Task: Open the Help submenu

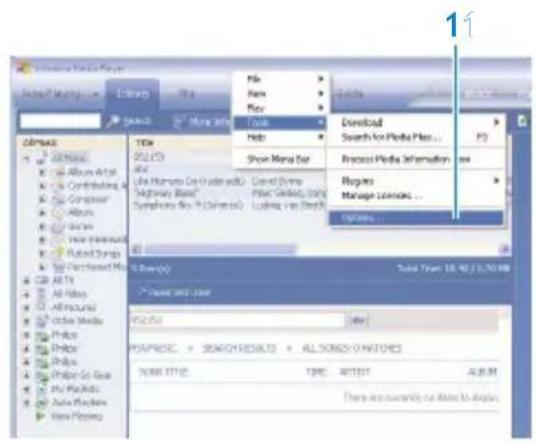Action: pyautogui.click(x=280, y=137)
